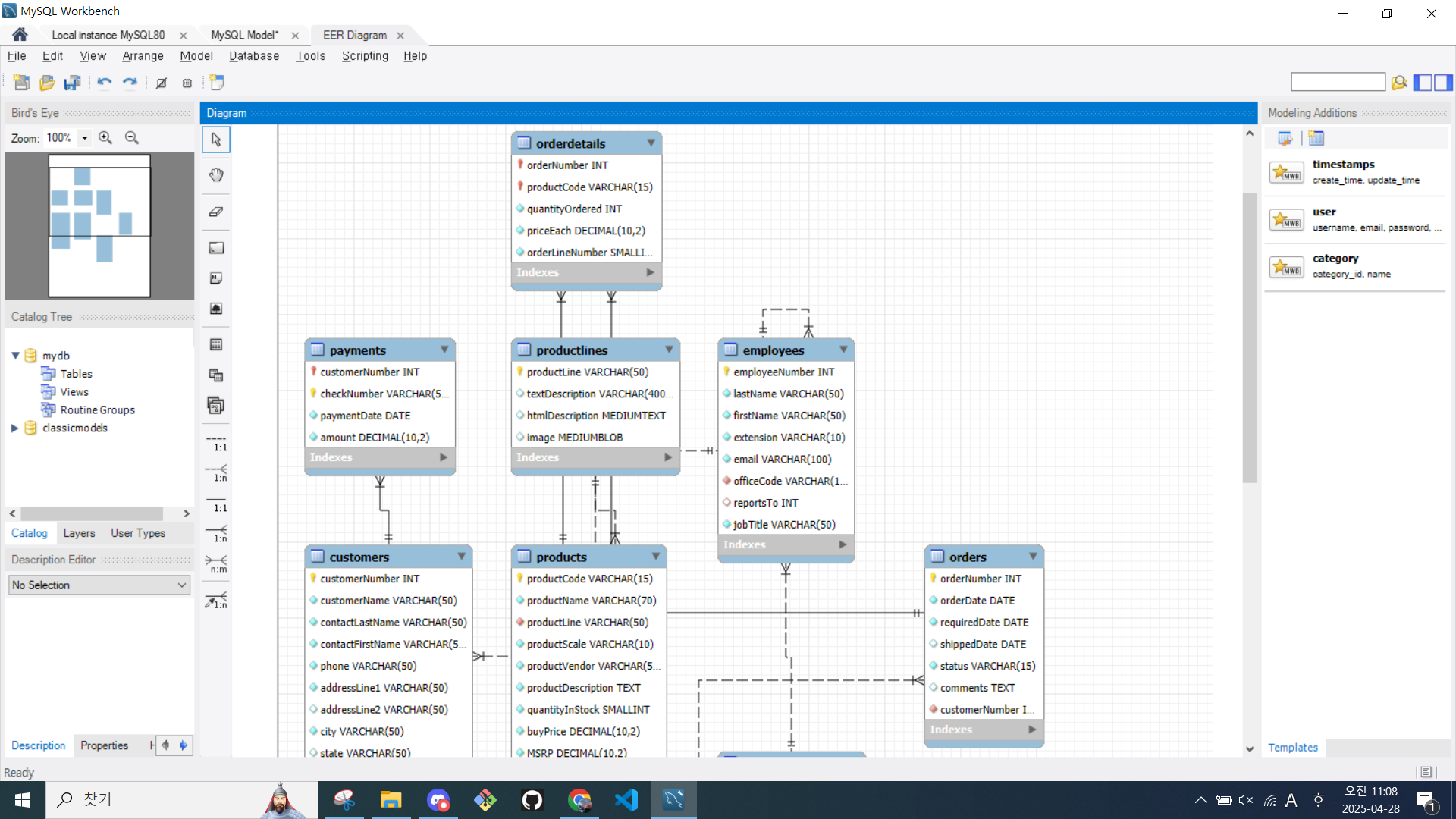1456x819 pixels.
Task: Select the pointer selection tool
Action: (216, 140)
